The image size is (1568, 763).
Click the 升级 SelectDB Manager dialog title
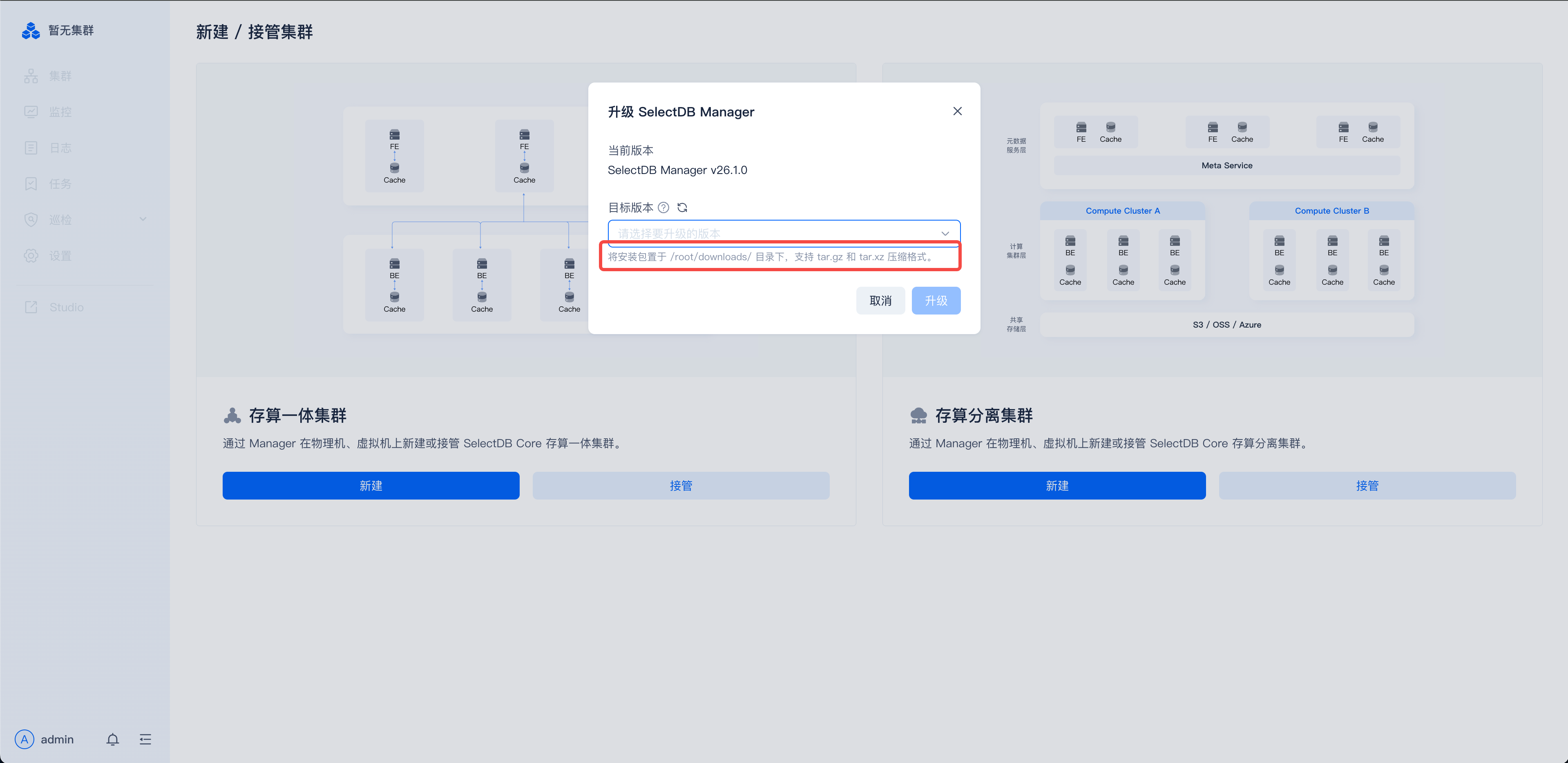[x=681, y=112]
